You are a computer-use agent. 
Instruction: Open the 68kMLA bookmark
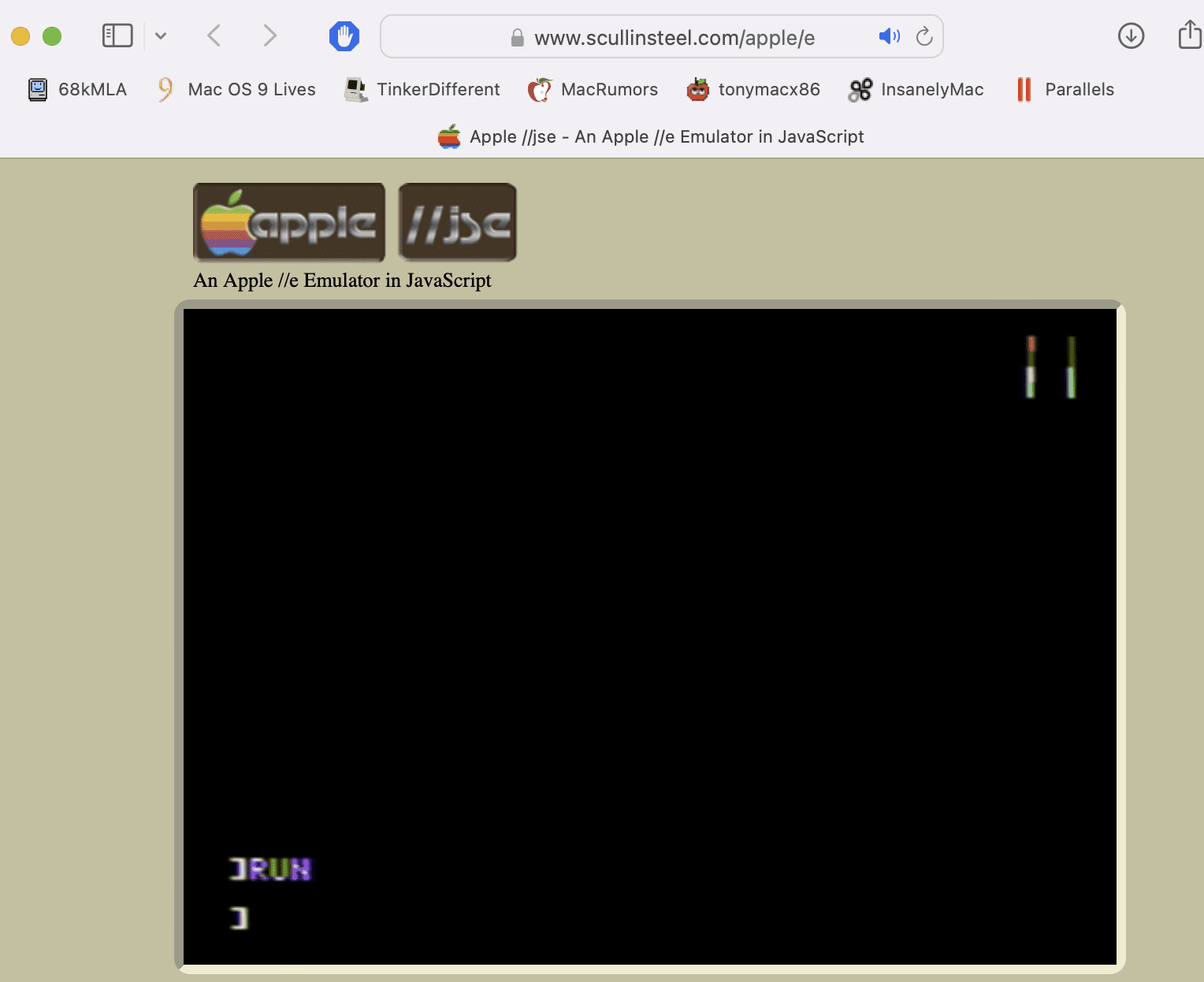point(77,90)
